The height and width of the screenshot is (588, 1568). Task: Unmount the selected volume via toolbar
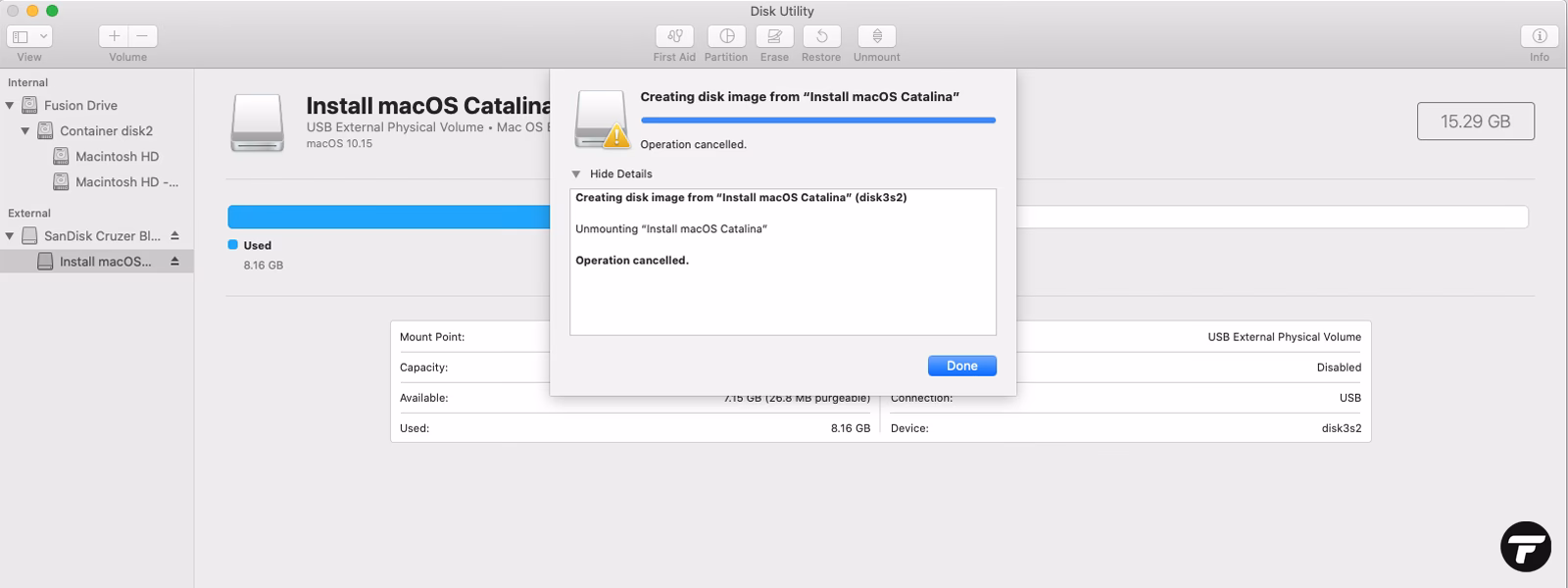[877, 36]
